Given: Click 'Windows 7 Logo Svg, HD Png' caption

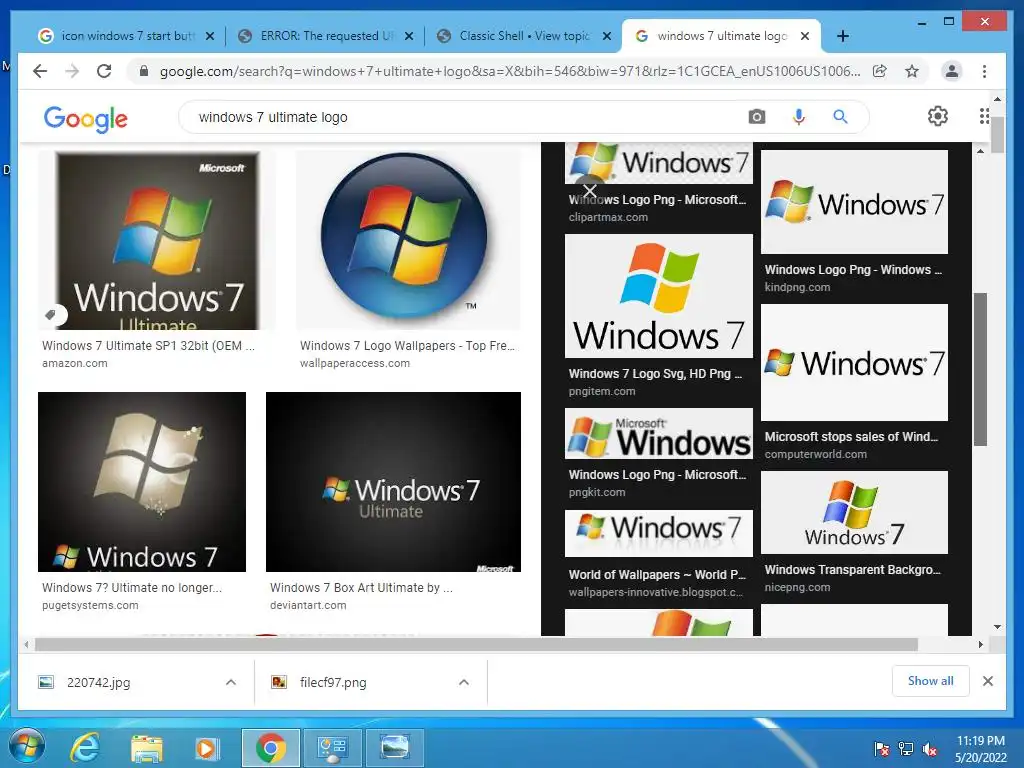Looking at the screenshot, I should pos(655,374).
